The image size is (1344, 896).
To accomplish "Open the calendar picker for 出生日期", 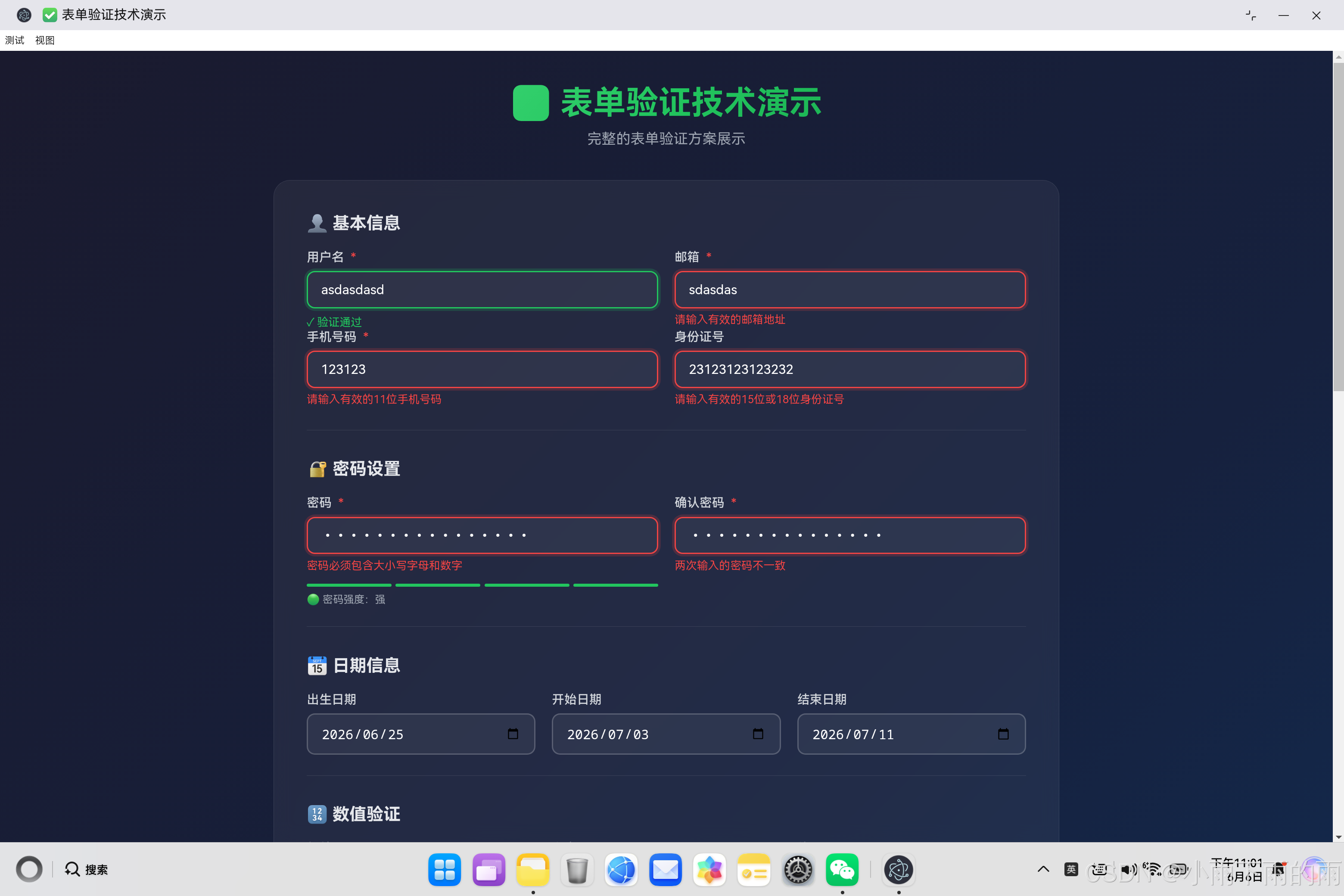I will 513,734.
